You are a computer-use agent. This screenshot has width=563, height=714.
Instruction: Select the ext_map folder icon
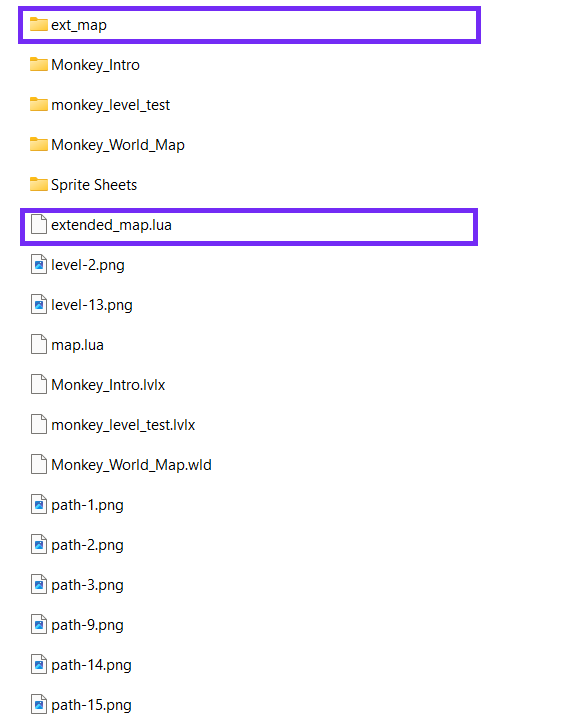click(x=39, y=25)
